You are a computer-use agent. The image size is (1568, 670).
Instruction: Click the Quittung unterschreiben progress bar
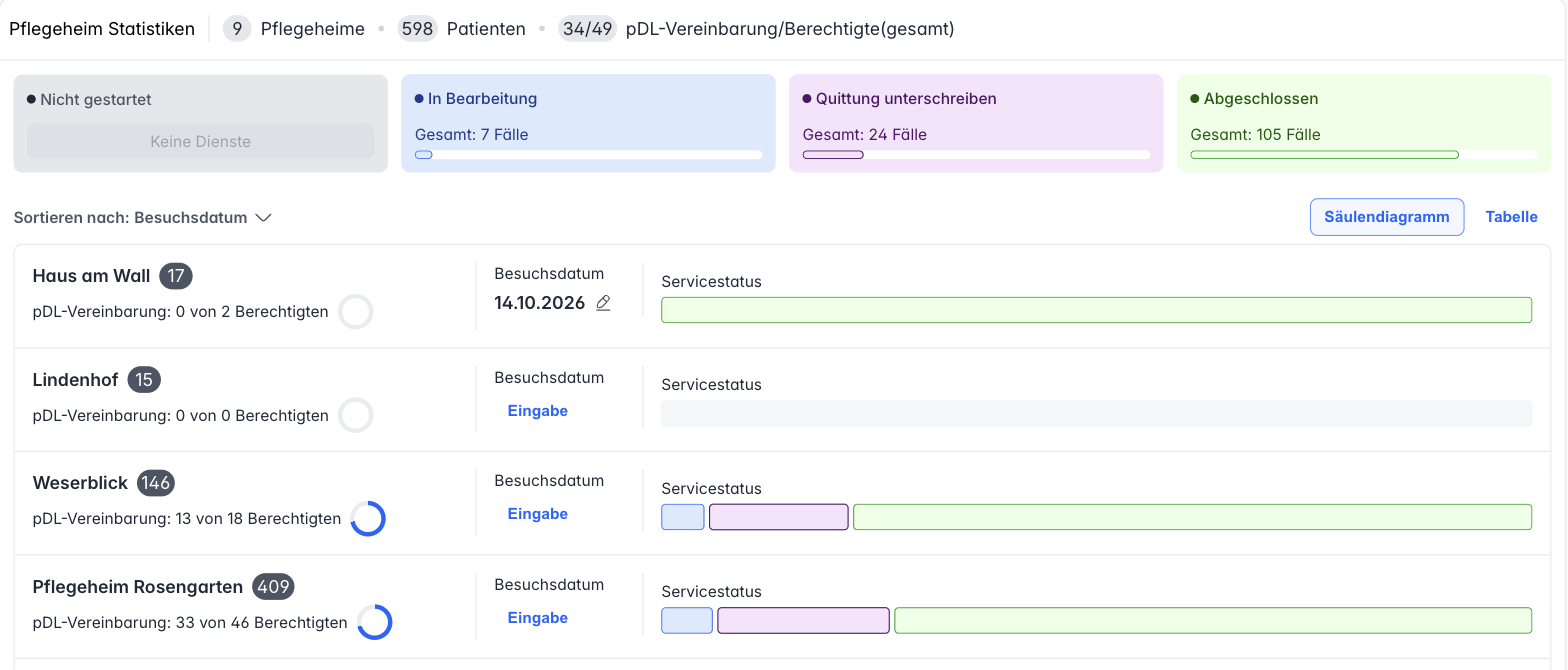tap(976, 155)
